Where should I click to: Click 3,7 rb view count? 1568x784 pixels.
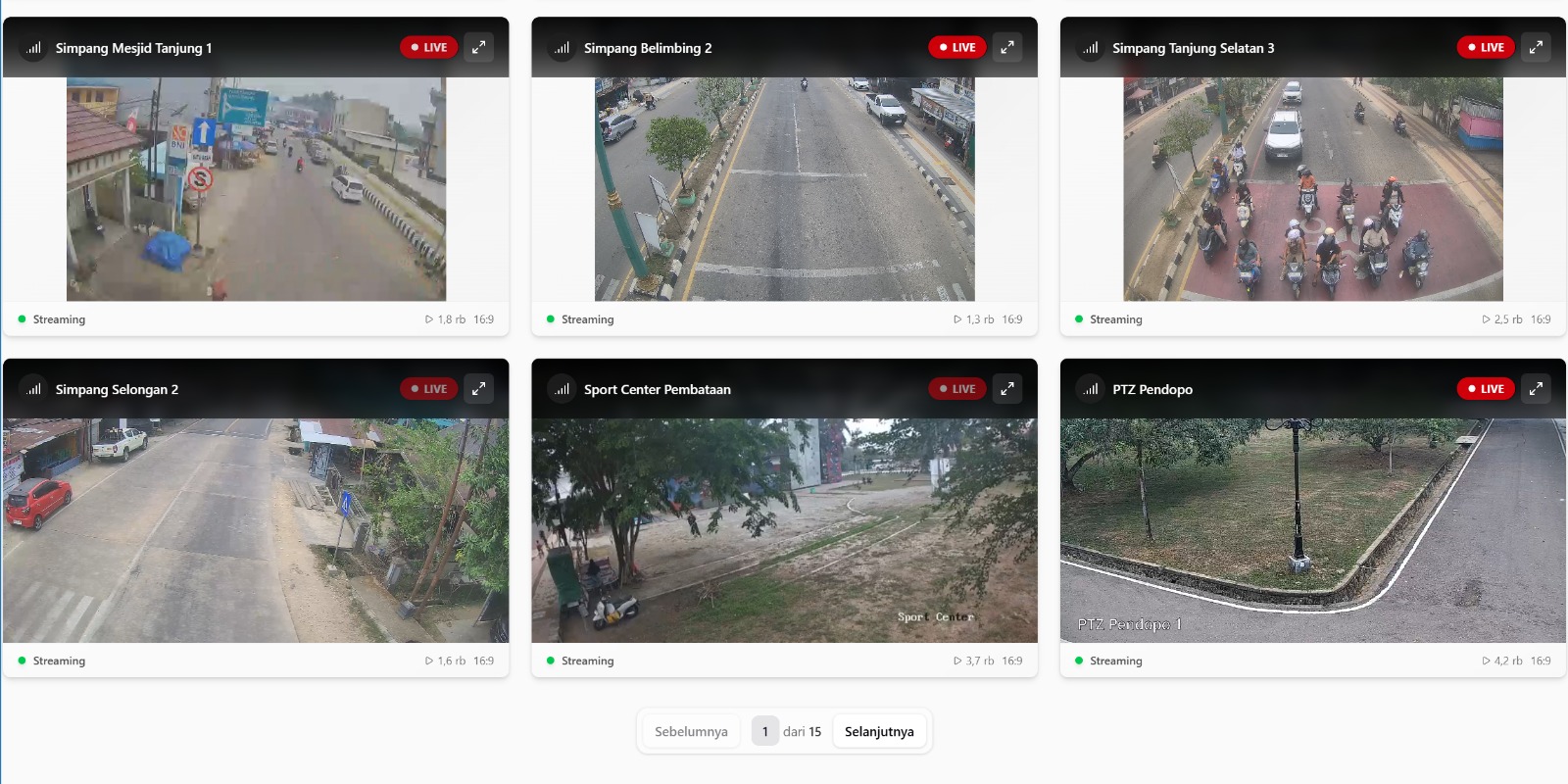coord(974,661)
